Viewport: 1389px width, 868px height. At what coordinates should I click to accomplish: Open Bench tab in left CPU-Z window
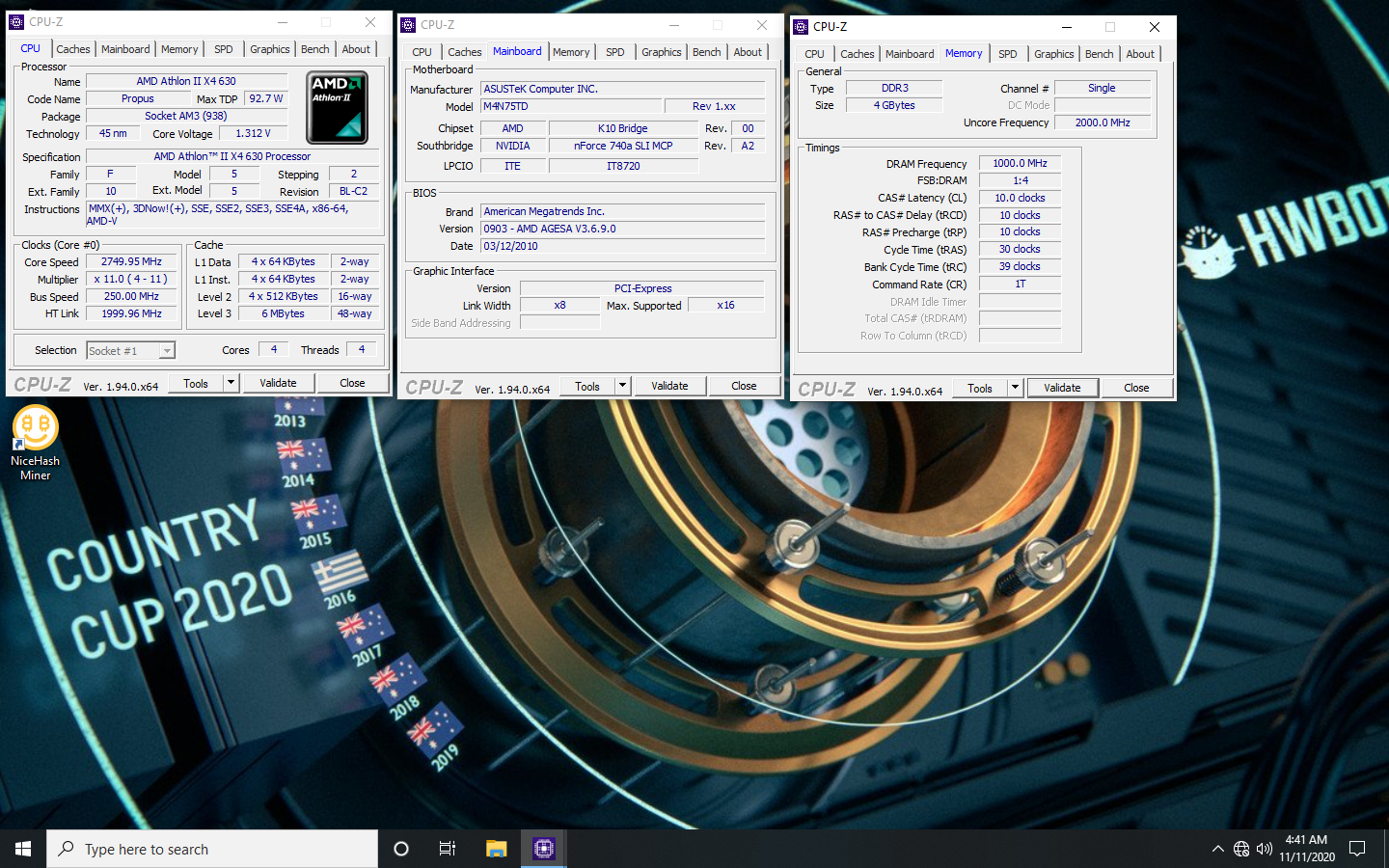(x=315, y=49)
